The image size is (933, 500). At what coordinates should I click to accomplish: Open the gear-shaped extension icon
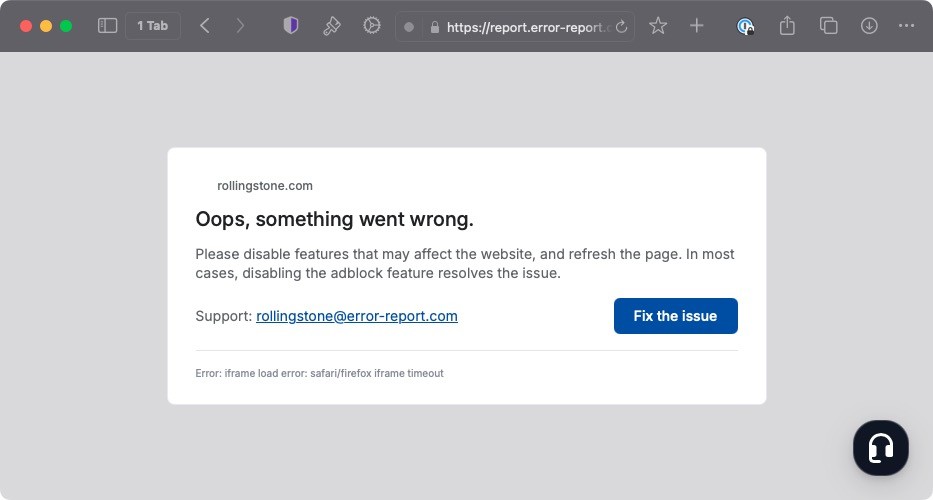[372, 26]
